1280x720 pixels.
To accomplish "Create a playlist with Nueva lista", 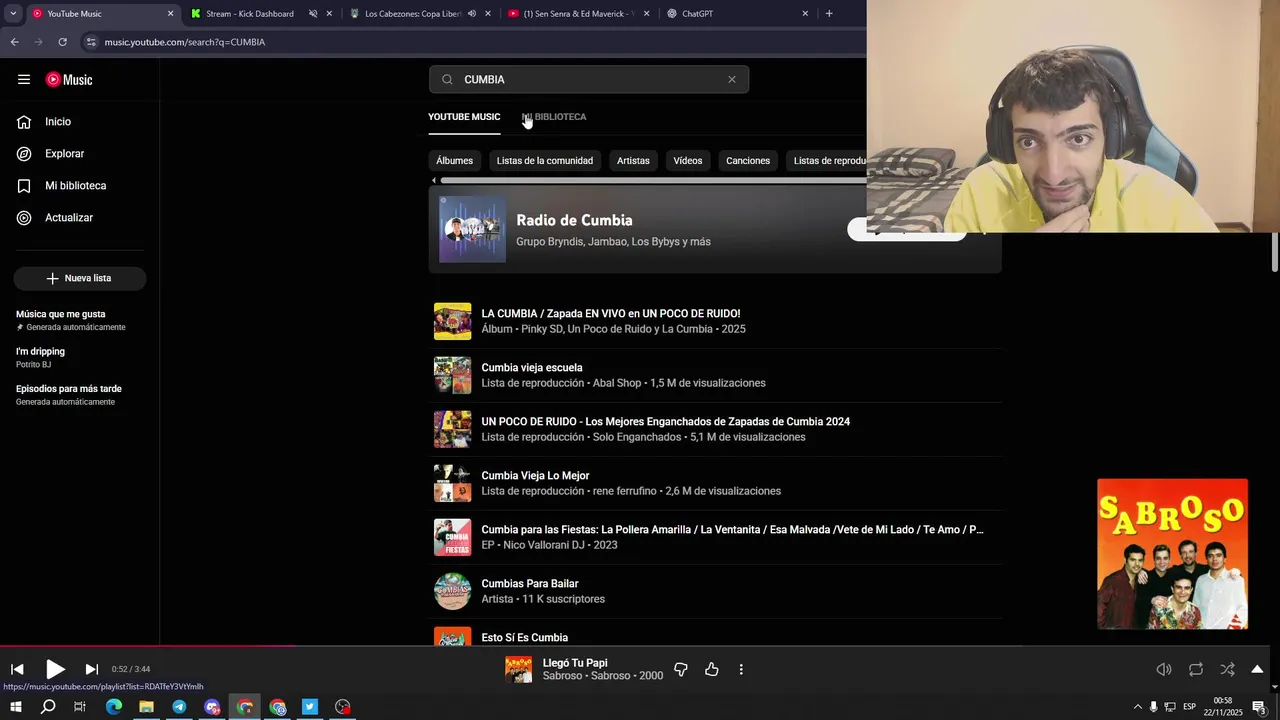I will [x=80, y=278].
